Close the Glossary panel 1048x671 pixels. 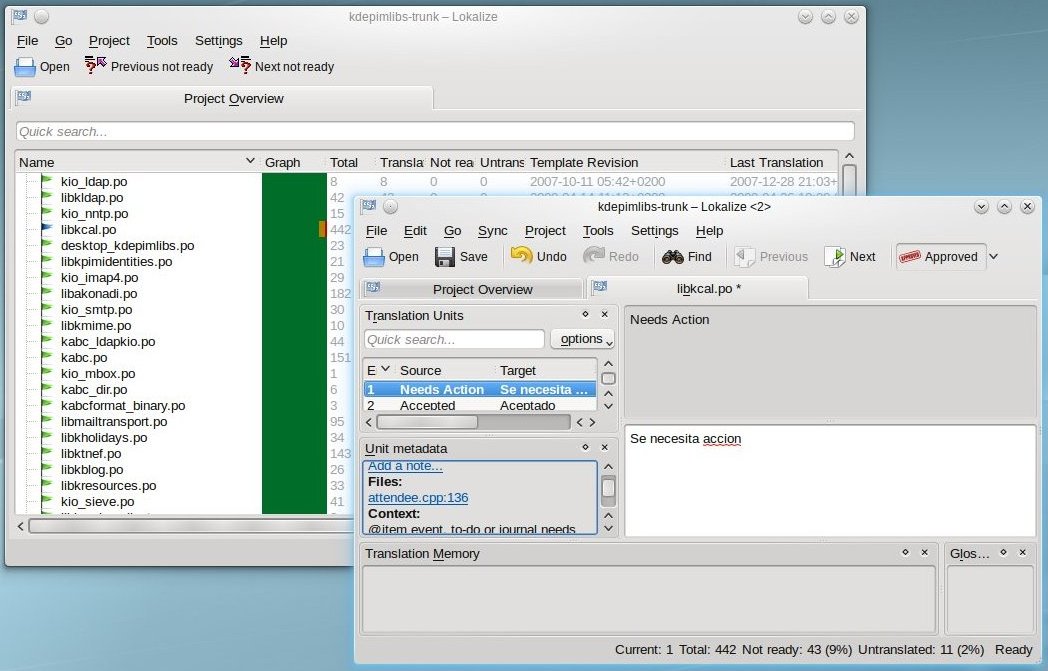[x=1023, y=552]
